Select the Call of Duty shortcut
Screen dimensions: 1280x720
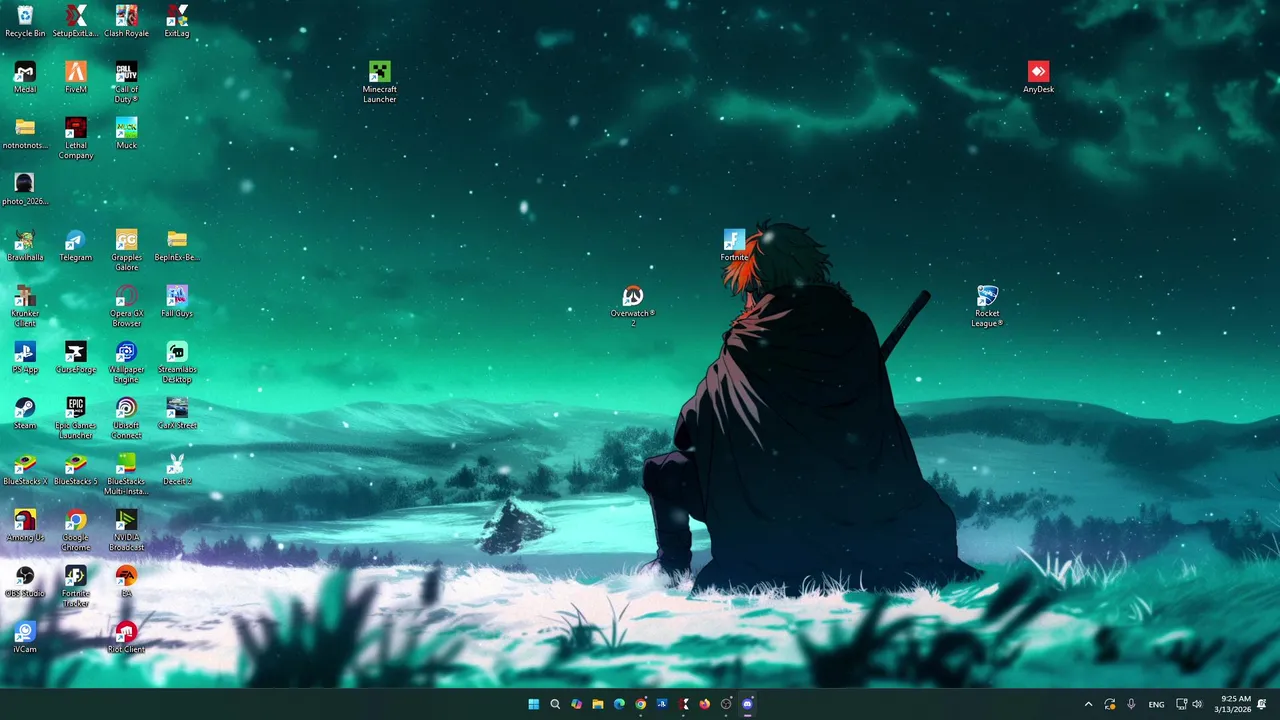pyautogui.click(x=126, y=82)
